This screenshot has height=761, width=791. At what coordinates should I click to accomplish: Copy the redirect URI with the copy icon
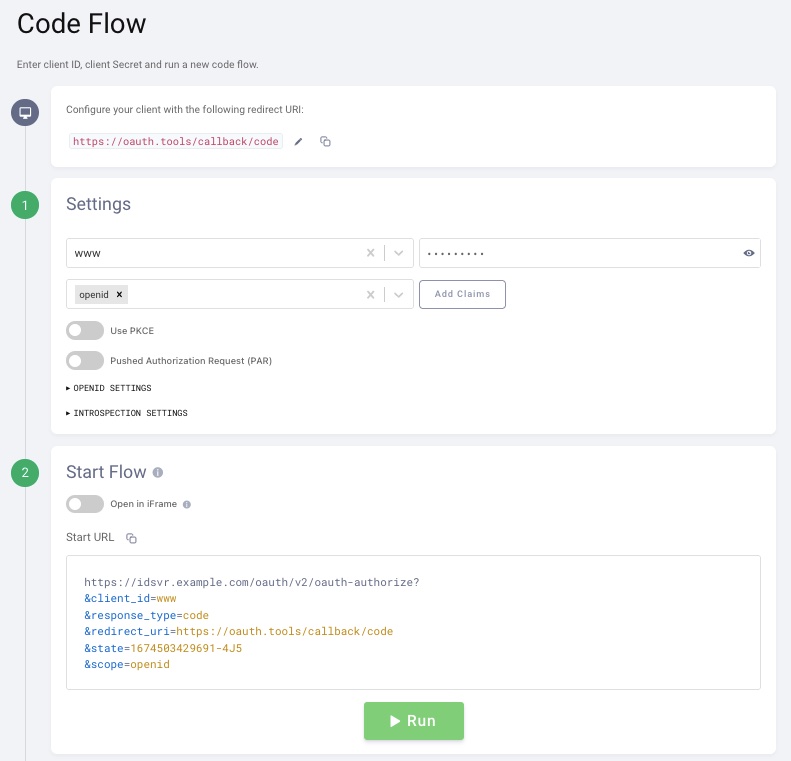pos(325,142)
